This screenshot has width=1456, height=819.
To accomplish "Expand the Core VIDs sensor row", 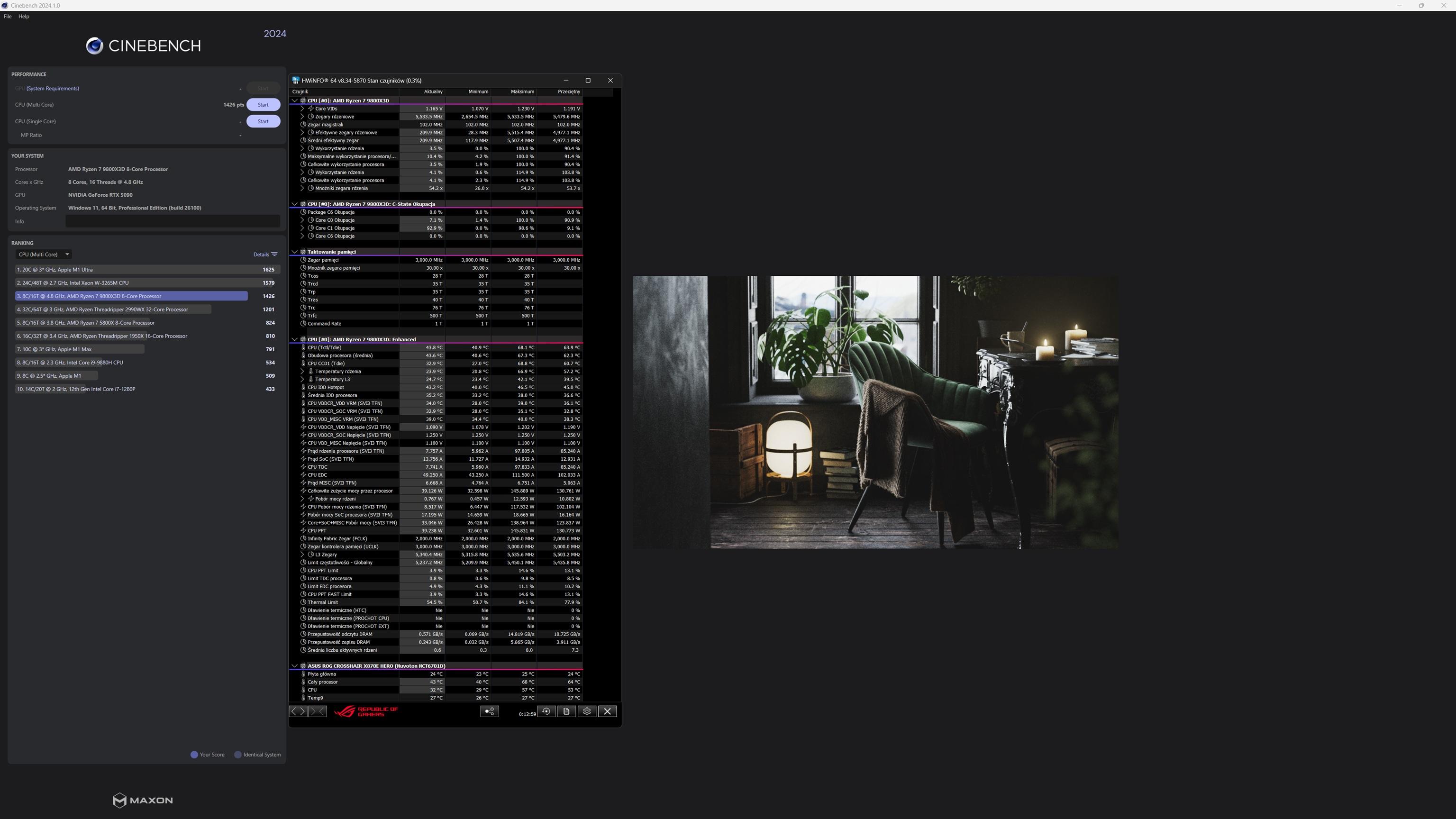I will pos(302,109).
